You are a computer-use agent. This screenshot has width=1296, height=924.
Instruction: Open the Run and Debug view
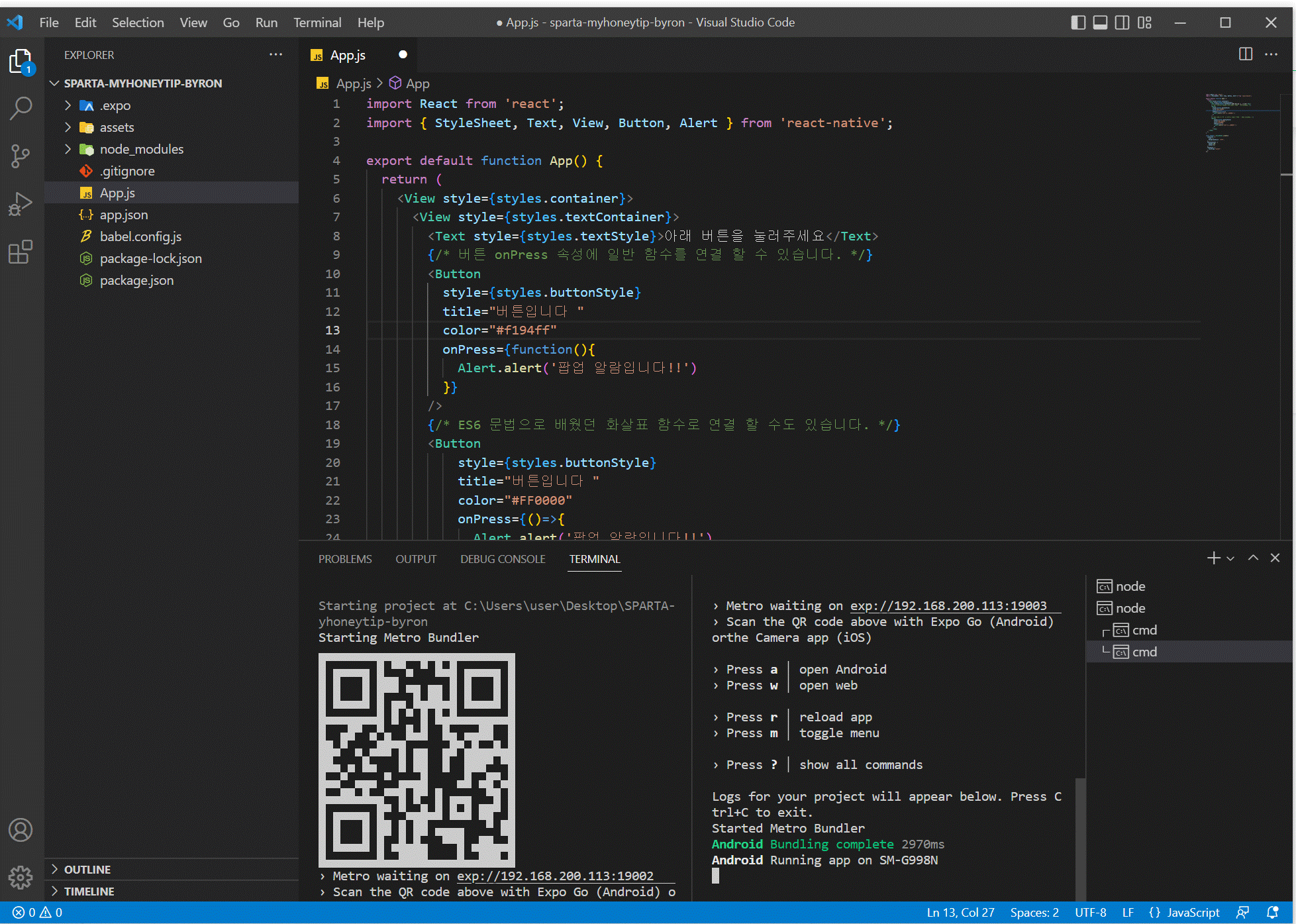21,204
